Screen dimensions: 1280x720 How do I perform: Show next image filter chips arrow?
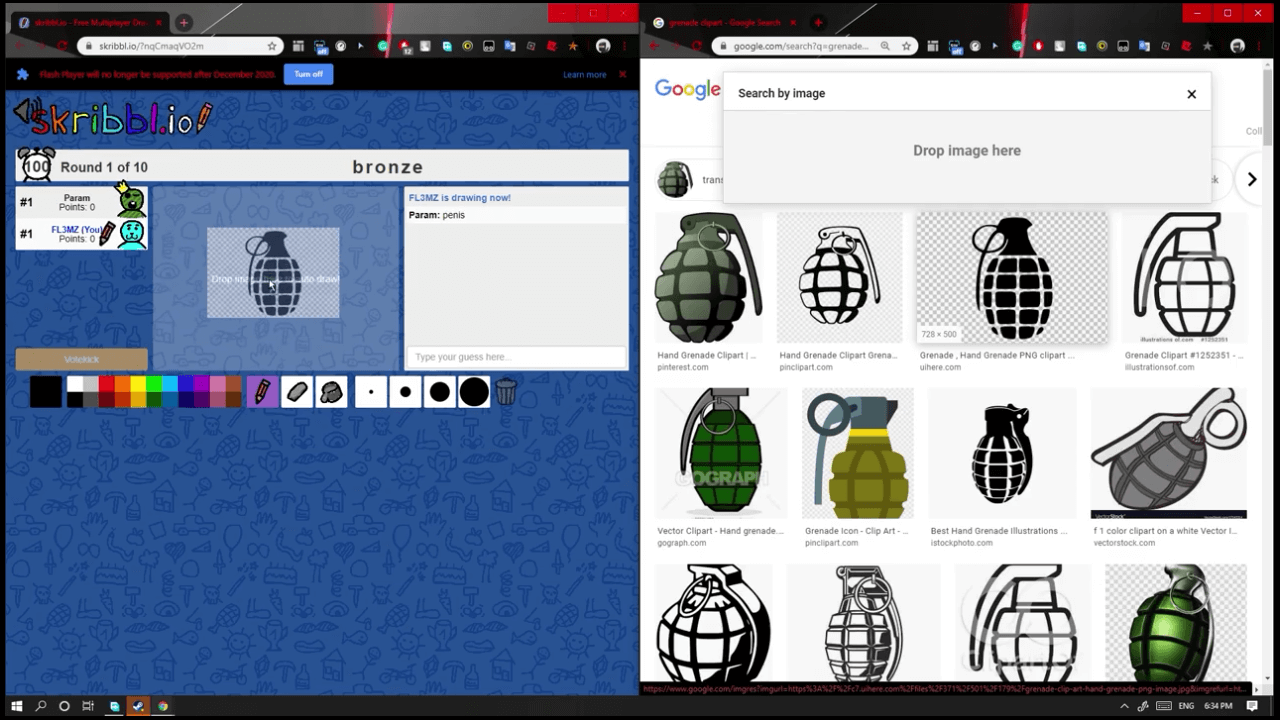click(x=1251, y=180)
